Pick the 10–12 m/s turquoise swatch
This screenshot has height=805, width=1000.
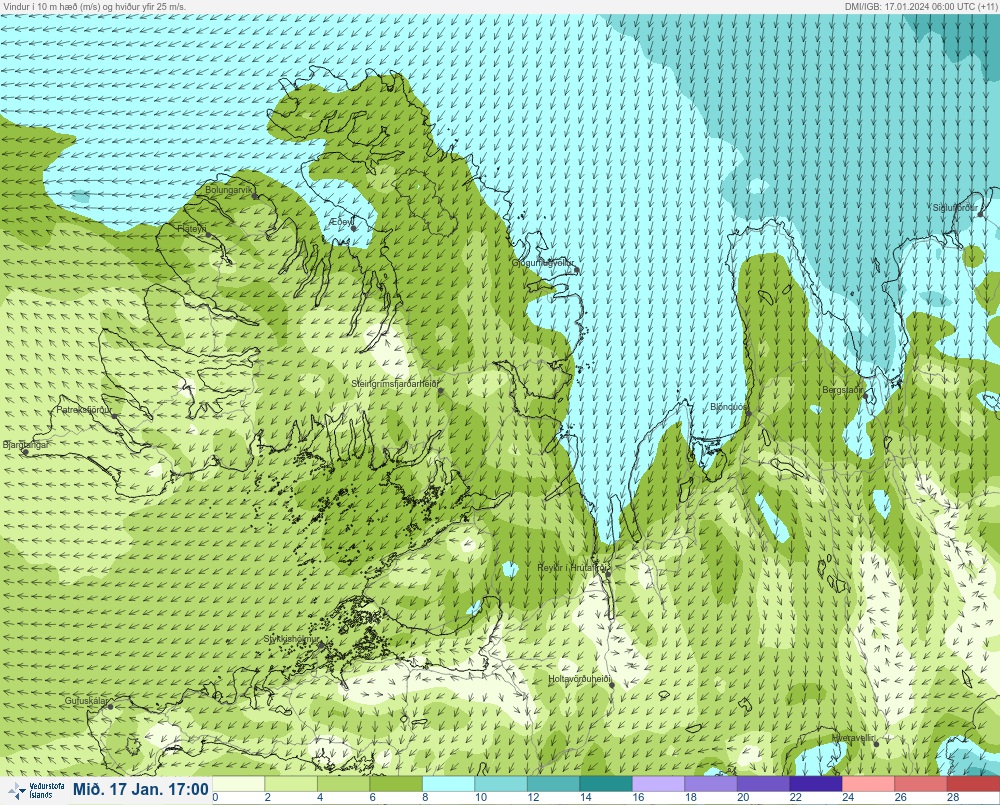click(501, 783)
